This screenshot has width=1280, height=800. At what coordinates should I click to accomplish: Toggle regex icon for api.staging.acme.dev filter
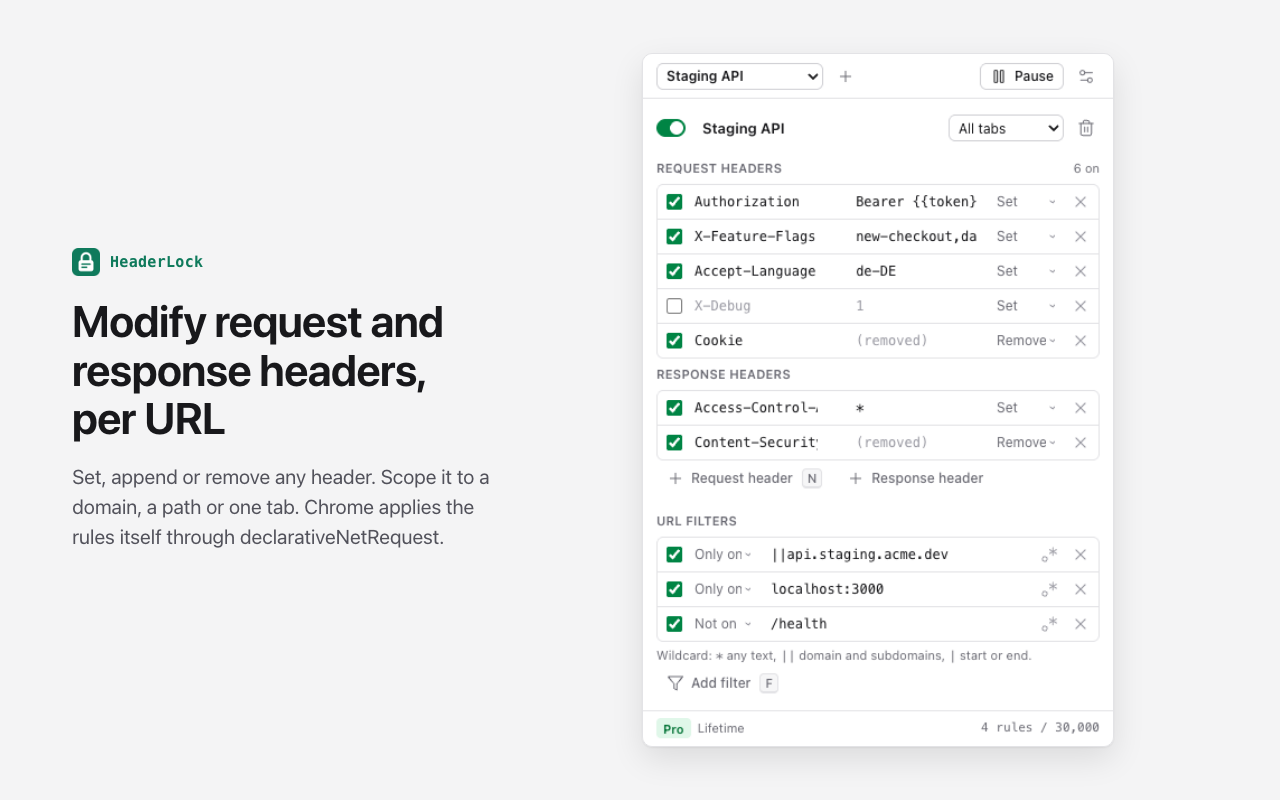(1049, 555)
